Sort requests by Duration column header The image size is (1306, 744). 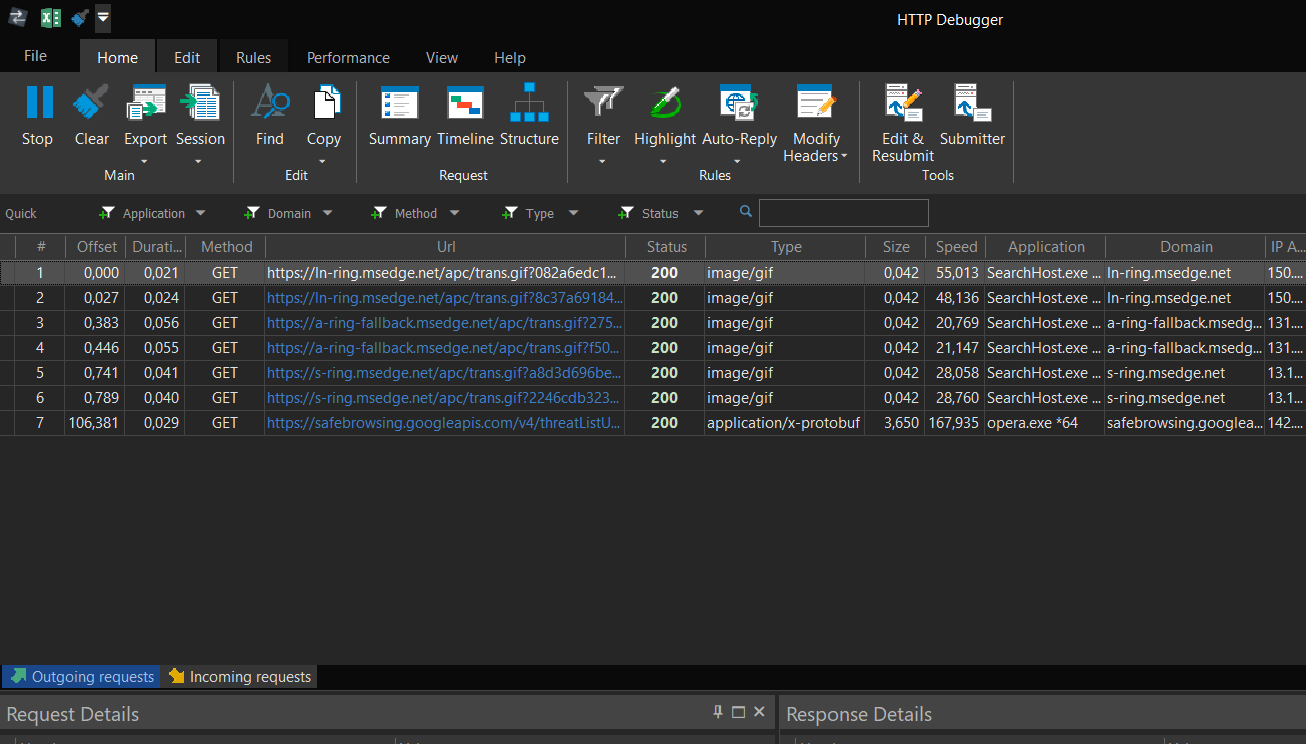157,247
